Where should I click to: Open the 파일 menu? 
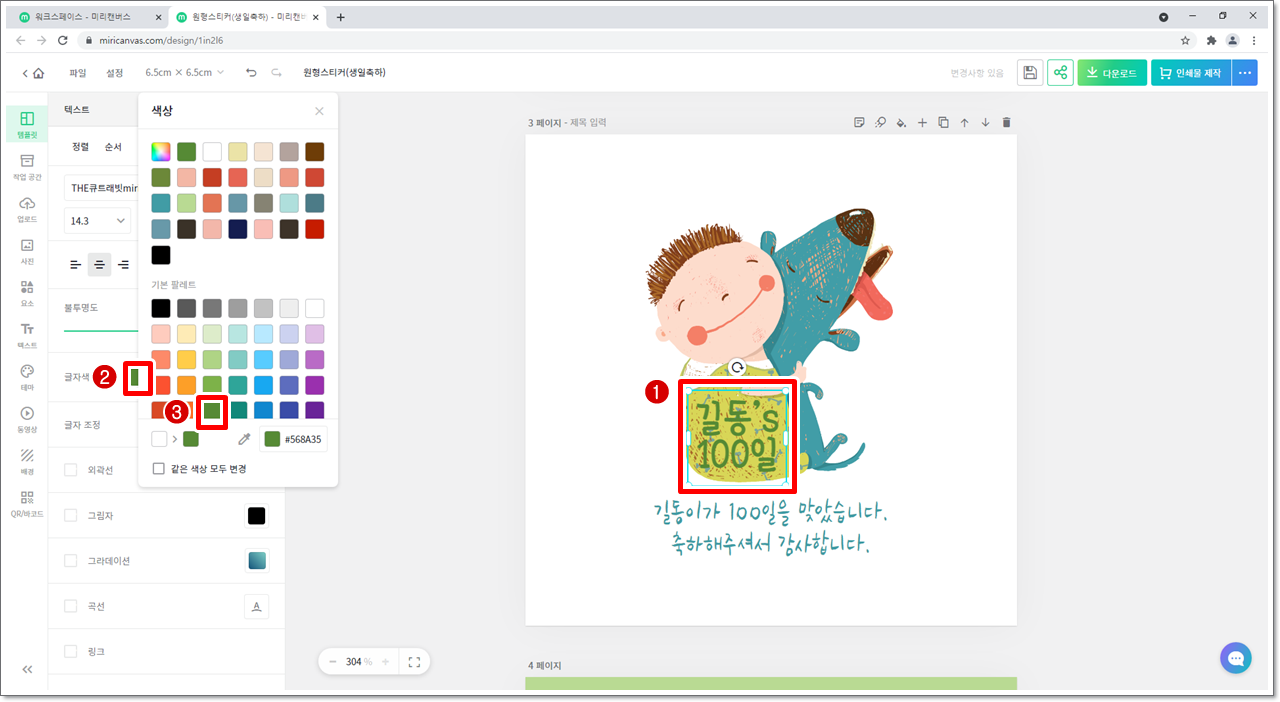pyautogui.click(x=78, y=73)
